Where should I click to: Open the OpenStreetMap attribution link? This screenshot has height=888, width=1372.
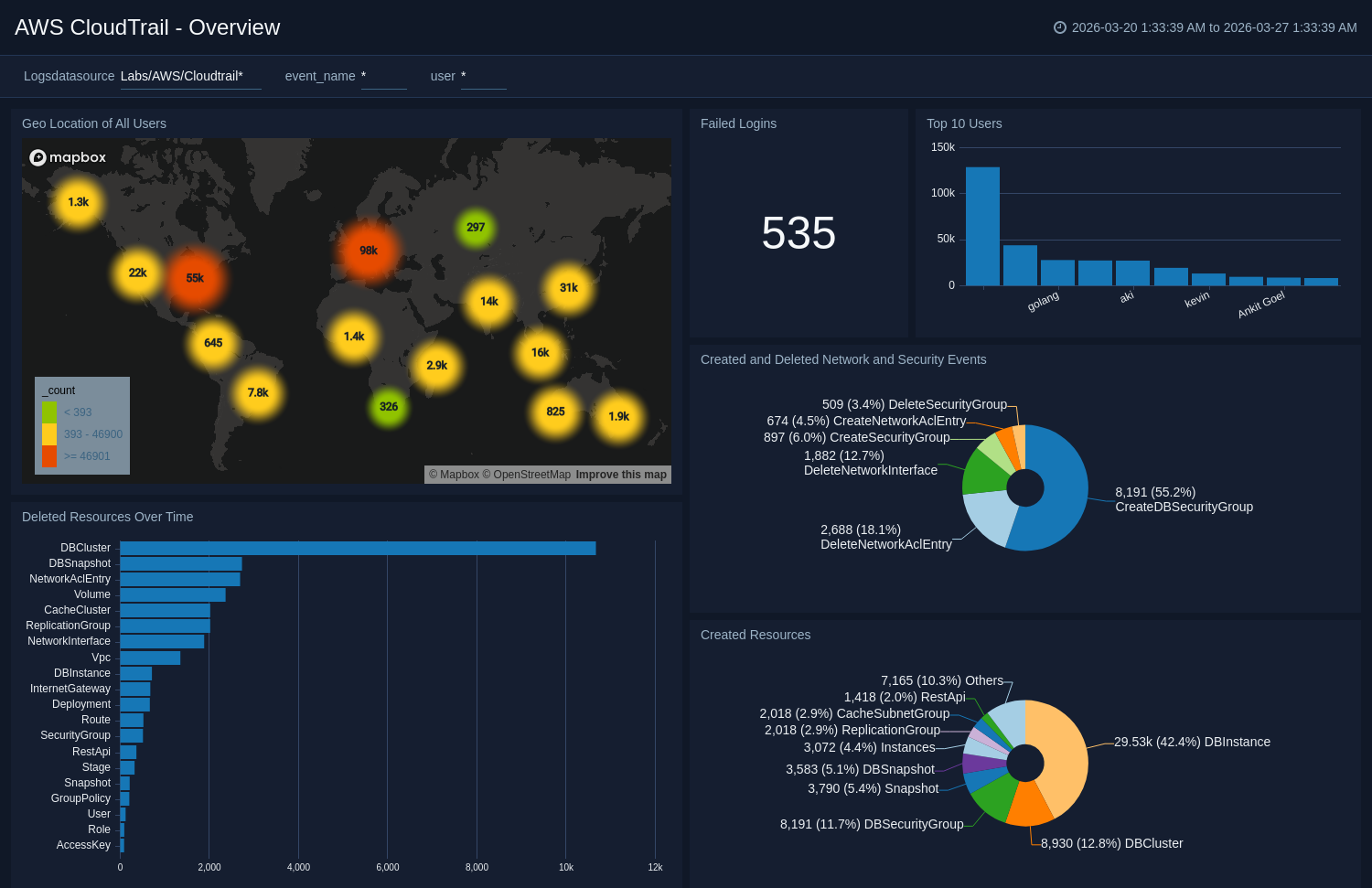point(531,475)
